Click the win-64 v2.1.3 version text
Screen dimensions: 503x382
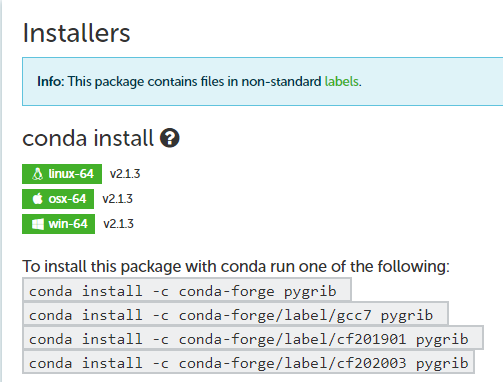click(119, 224)
